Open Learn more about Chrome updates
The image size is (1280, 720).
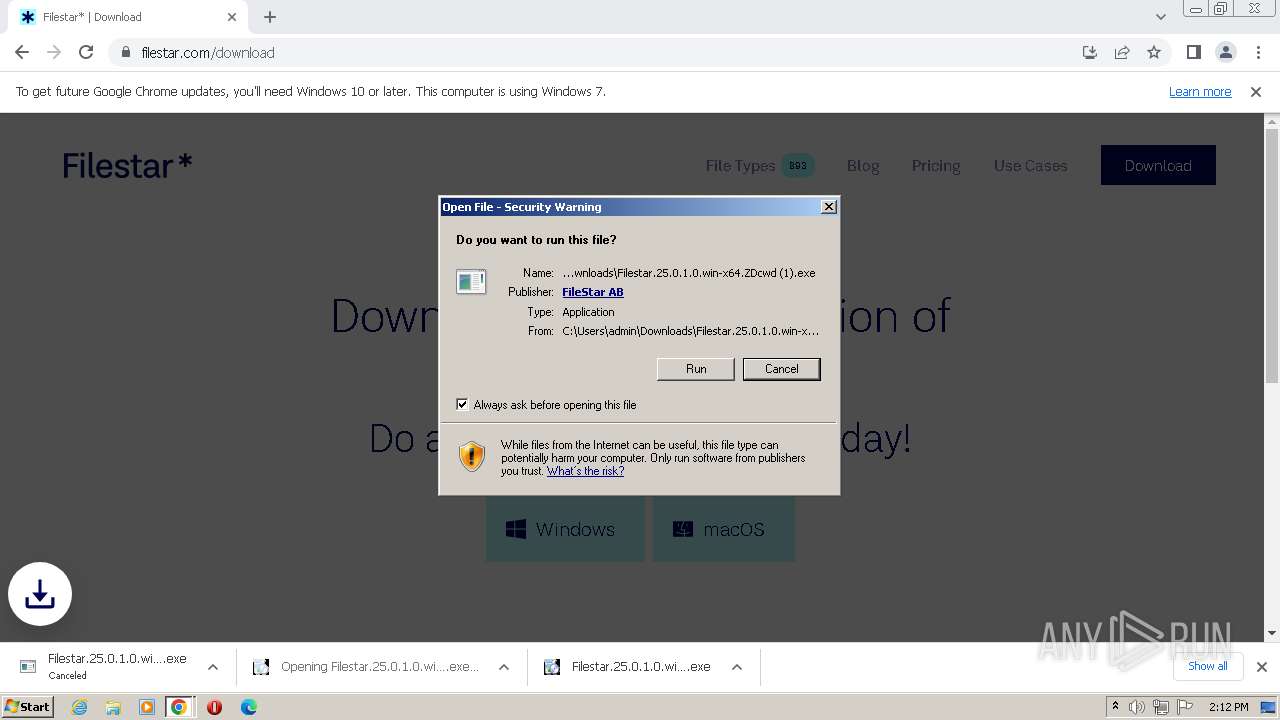[x=1200, y=92]
